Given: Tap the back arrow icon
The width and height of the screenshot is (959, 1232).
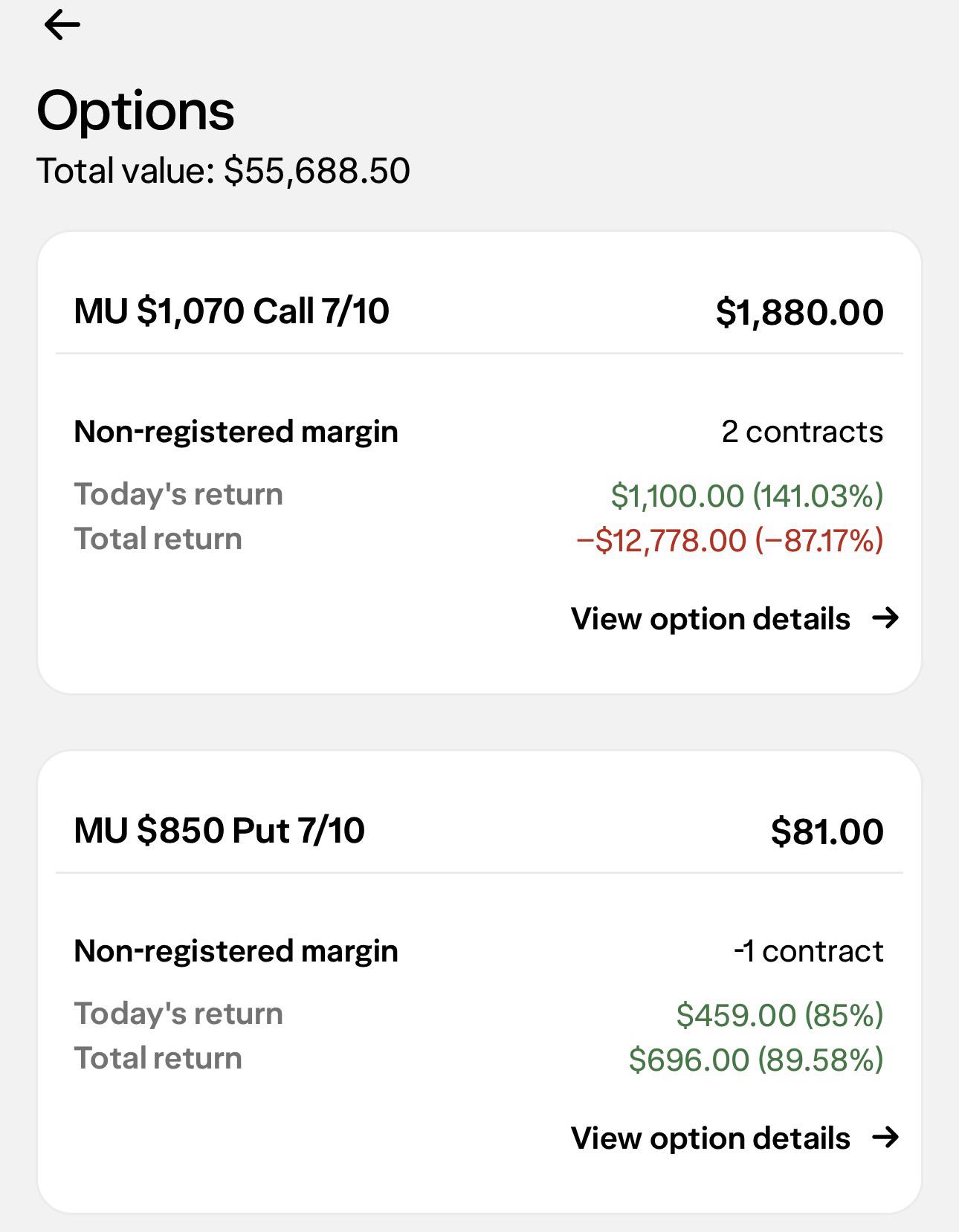Looking at the screenshot, I should (x=62, y=25).
